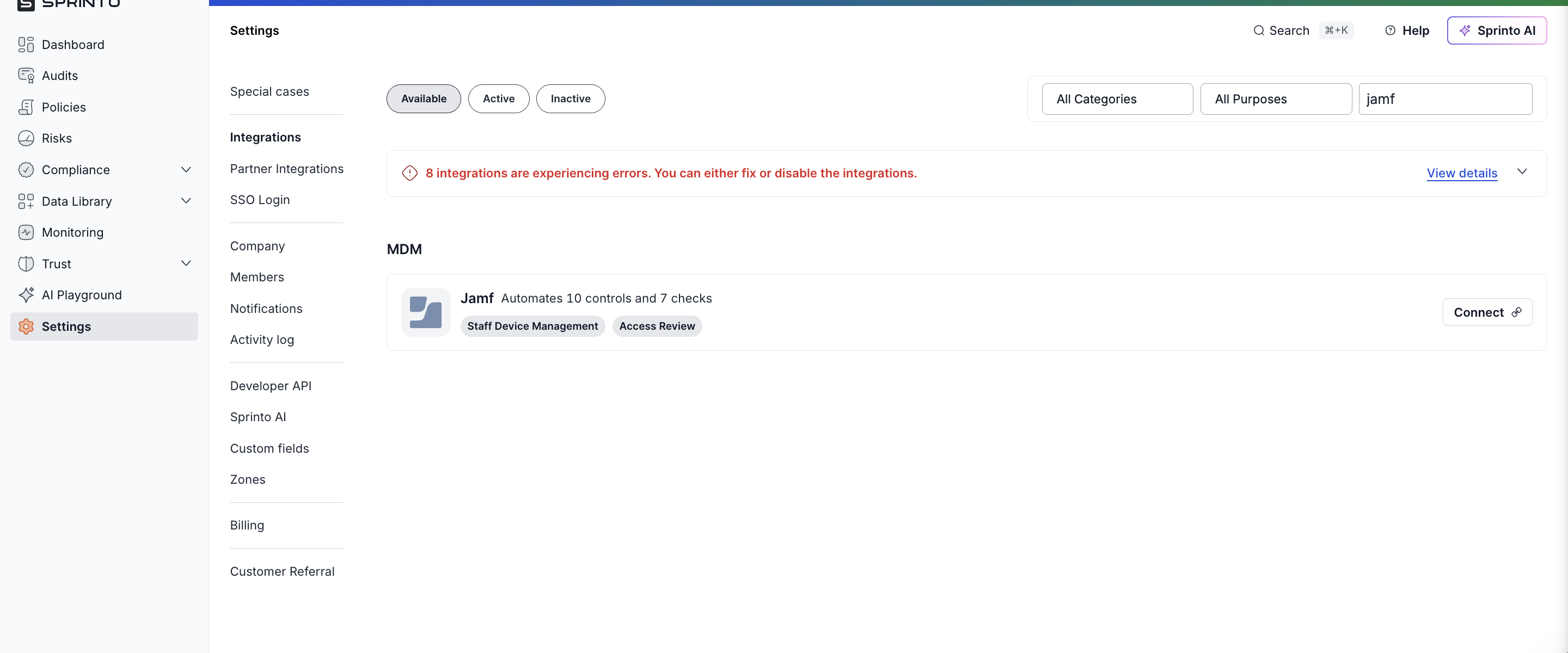Click the Monitoring pulse icon
The width and height of the screenshot is (1568, 653).
coord(26,232)
